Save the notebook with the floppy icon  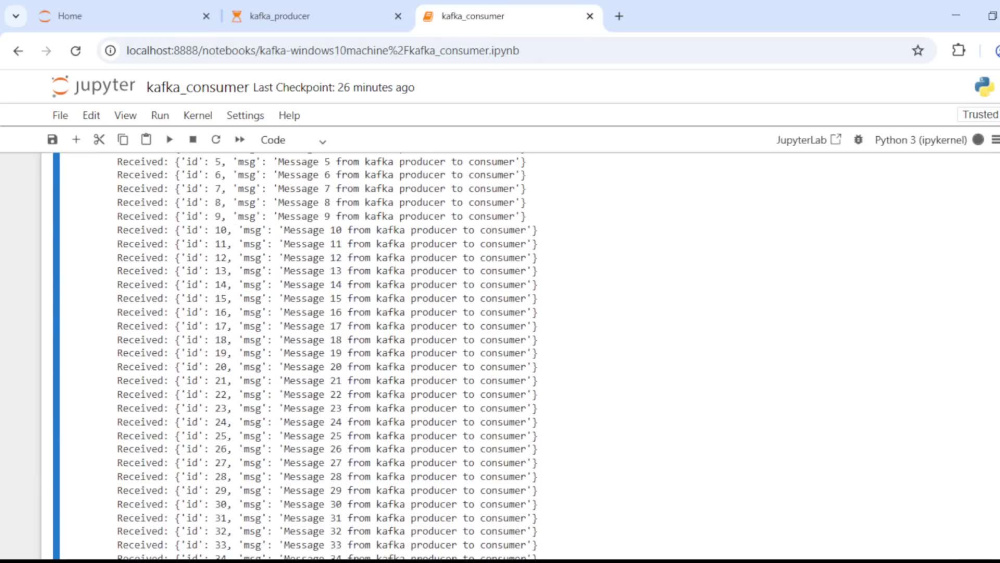pyautogui.click(x=52, y=140)
